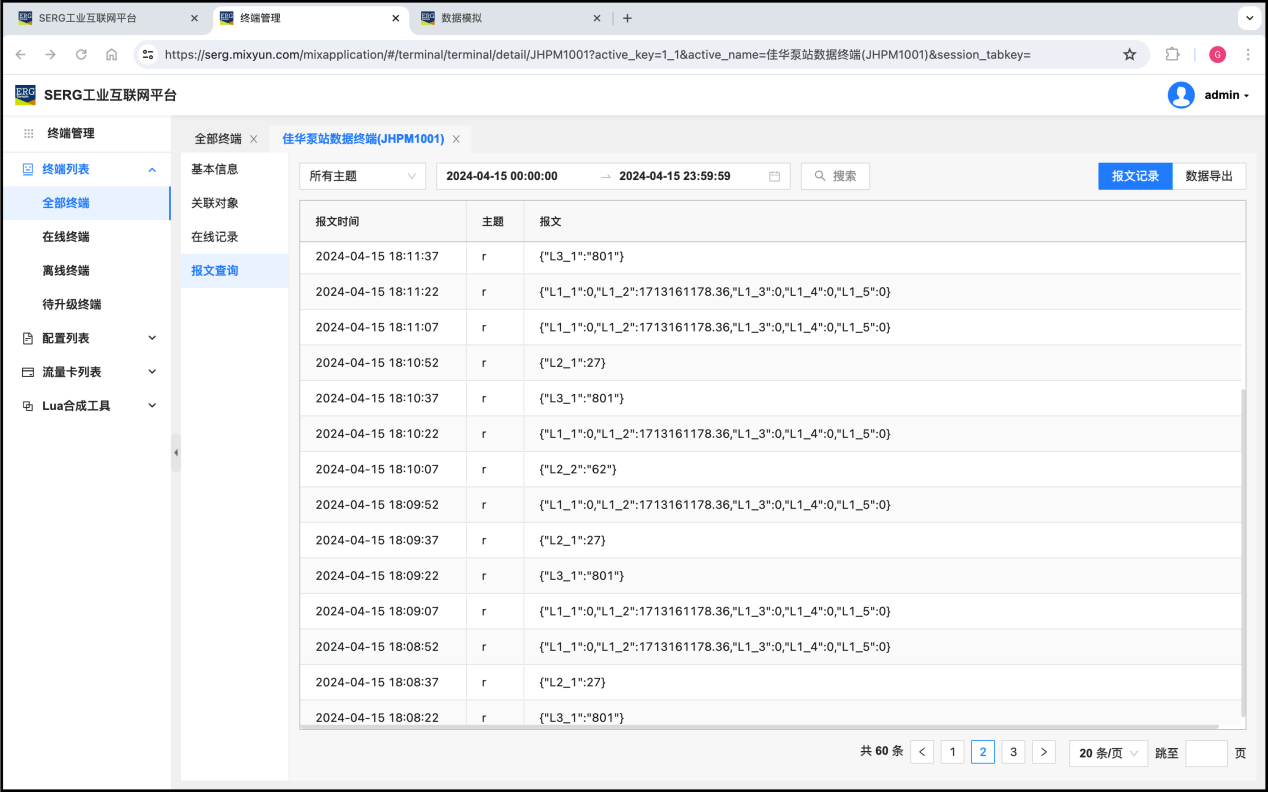Click the 数据导出 button
1268x792 pixels.
point(1209,176)
